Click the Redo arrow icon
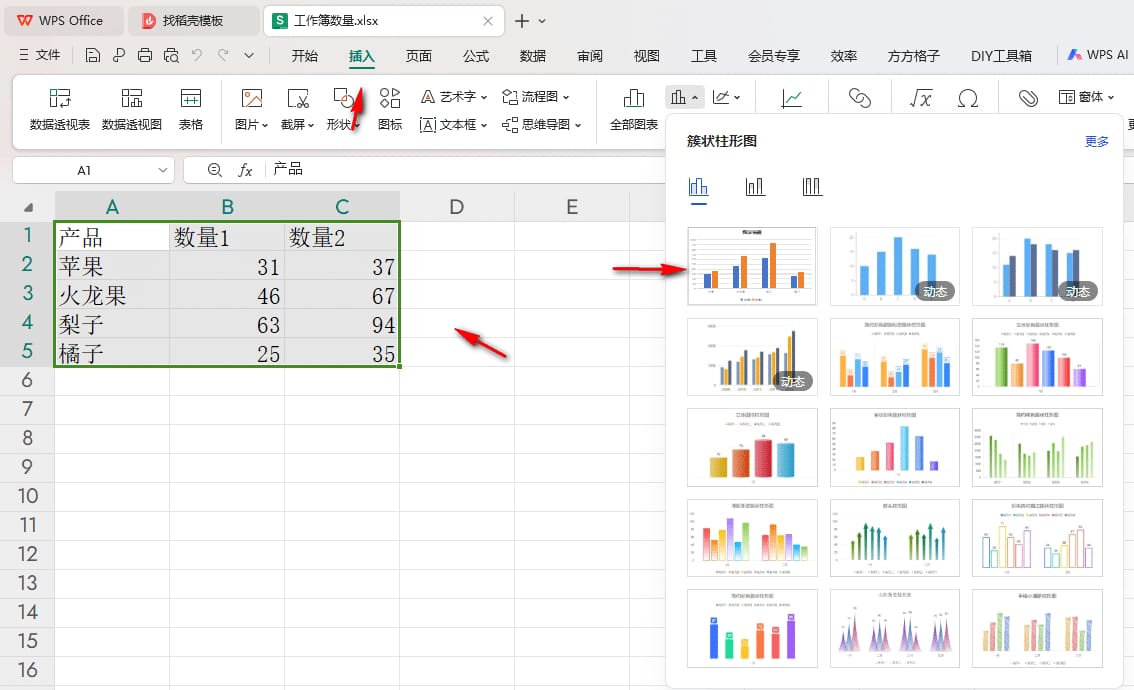Image resolution: width=1134 pixels, height=690 pixels. click(223, 55)
